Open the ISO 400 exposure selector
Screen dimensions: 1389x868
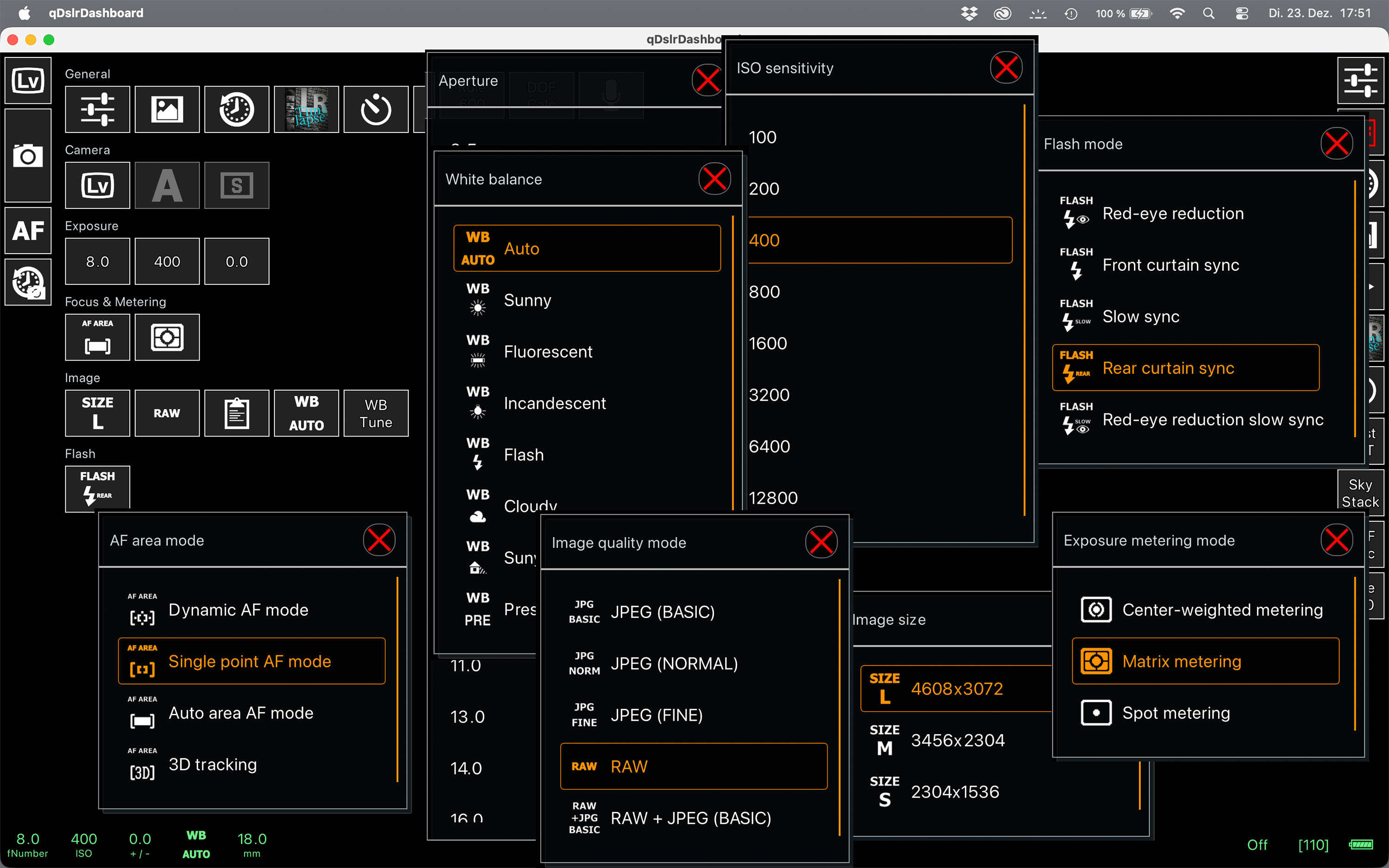tap(167, 262)
